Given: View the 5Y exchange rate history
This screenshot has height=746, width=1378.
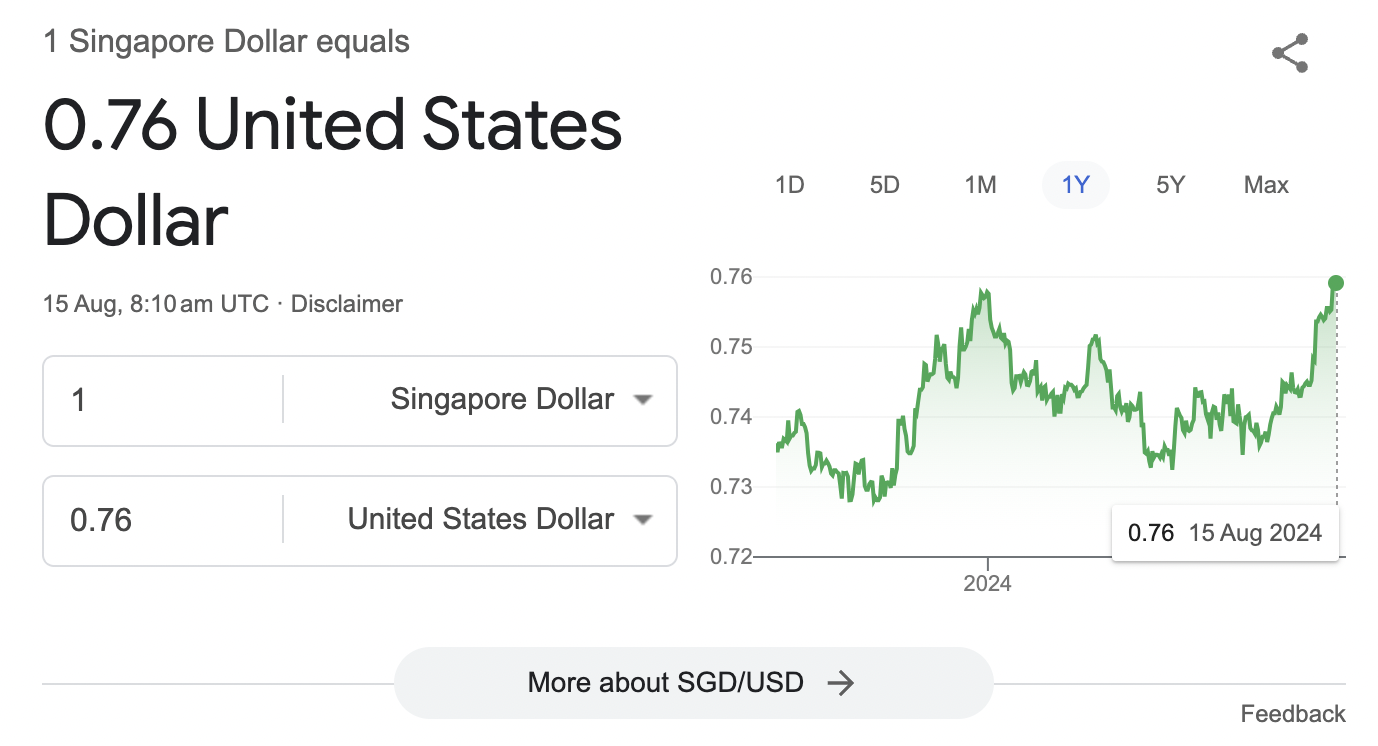Looking at the screenshot, I should pos(1170,184).
